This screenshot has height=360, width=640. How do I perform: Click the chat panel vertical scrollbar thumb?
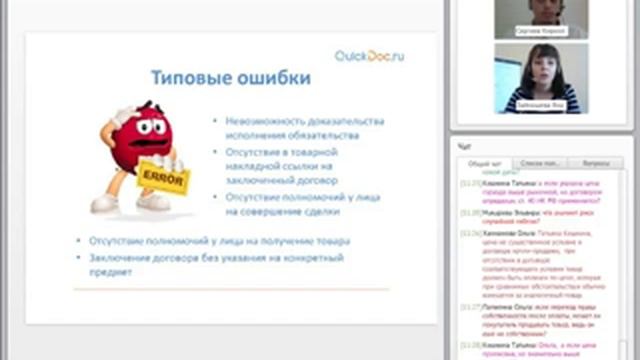point(622,350)
